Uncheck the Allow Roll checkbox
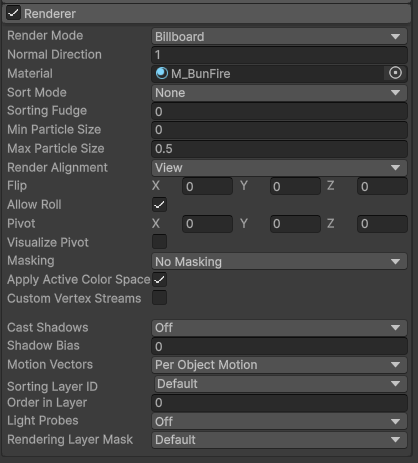 tap(159, 204)
